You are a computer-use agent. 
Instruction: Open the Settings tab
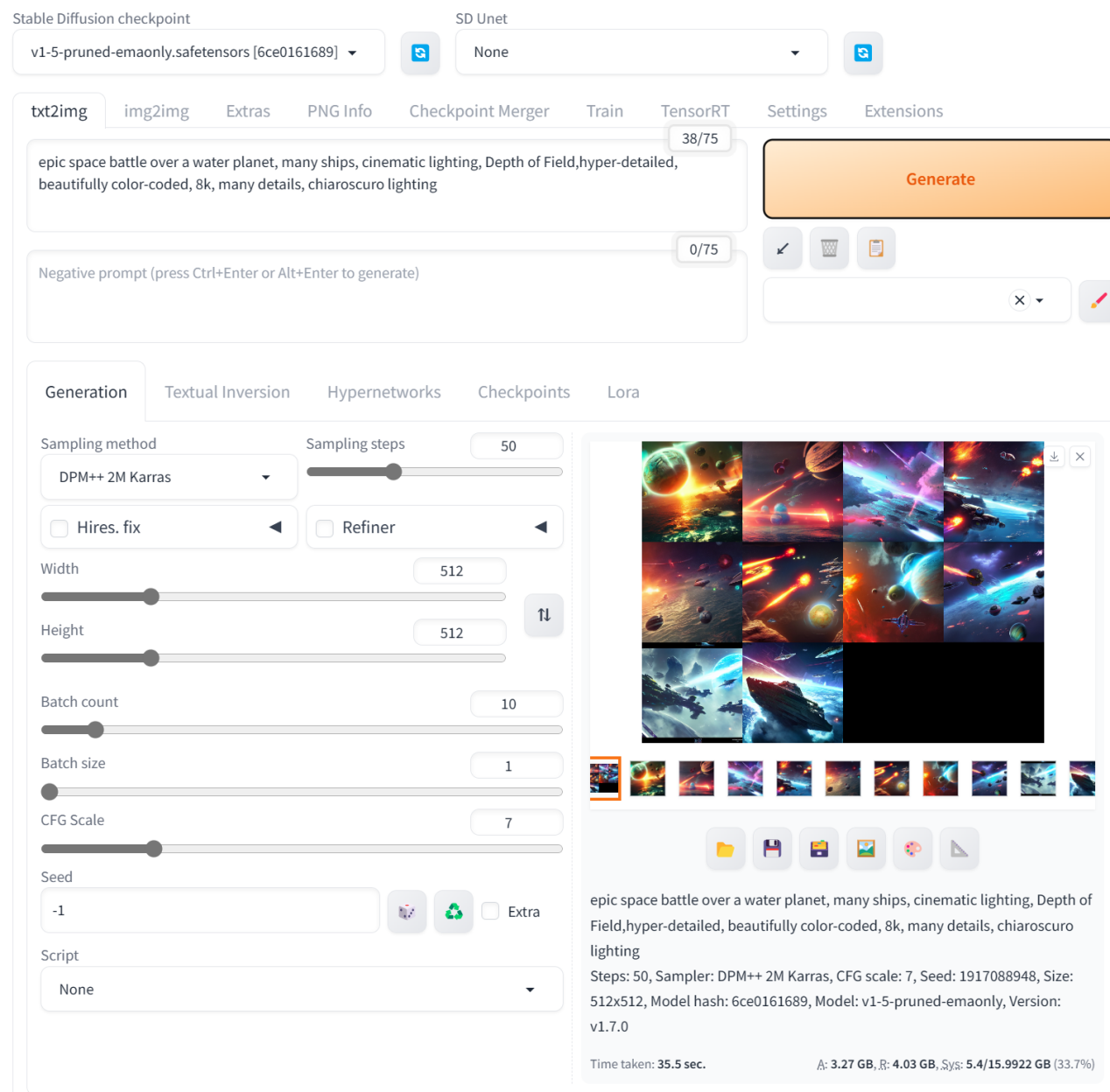[797, 111]
